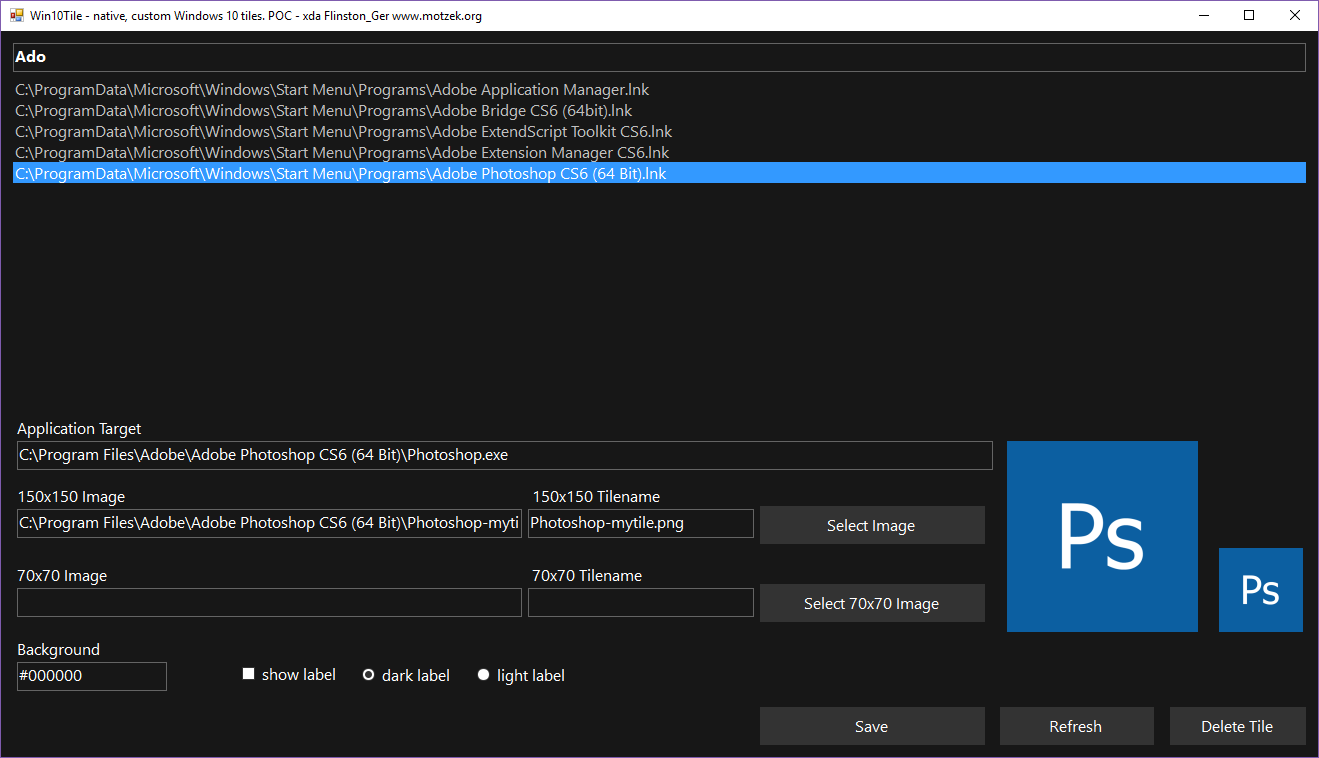
Task: Select the dark label radio button
Action: coord(369,675)
